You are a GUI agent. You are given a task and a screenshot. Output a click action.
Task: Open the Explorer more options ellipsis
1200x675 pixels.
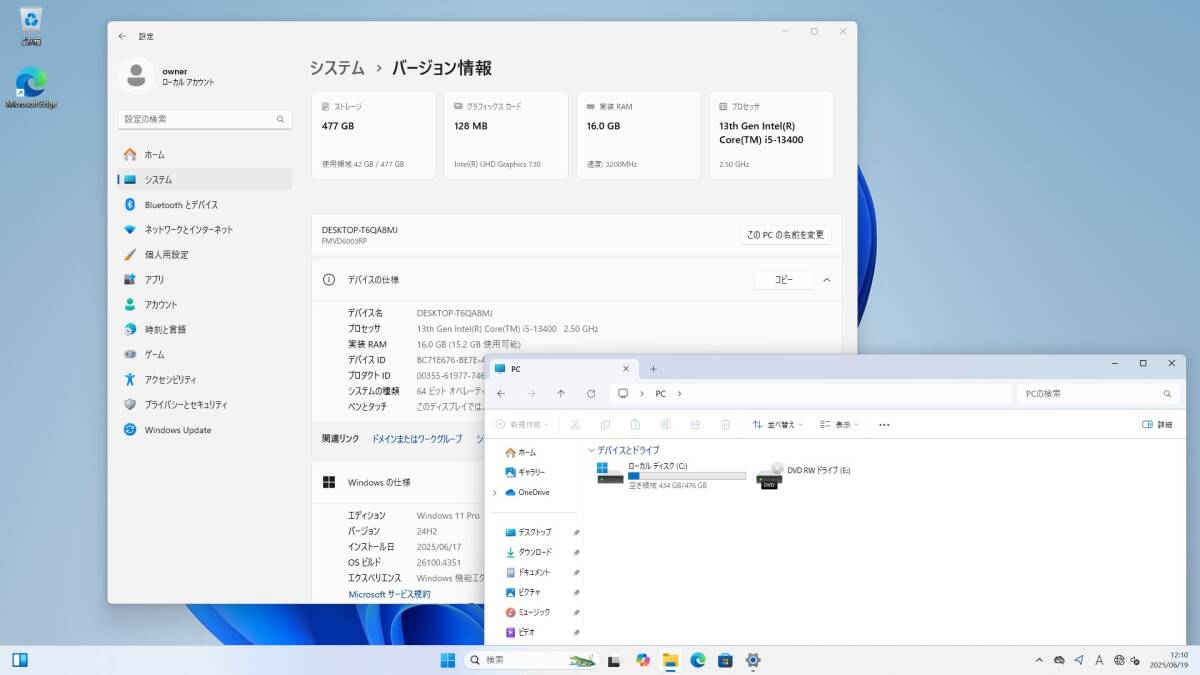(x=884, y=424)
